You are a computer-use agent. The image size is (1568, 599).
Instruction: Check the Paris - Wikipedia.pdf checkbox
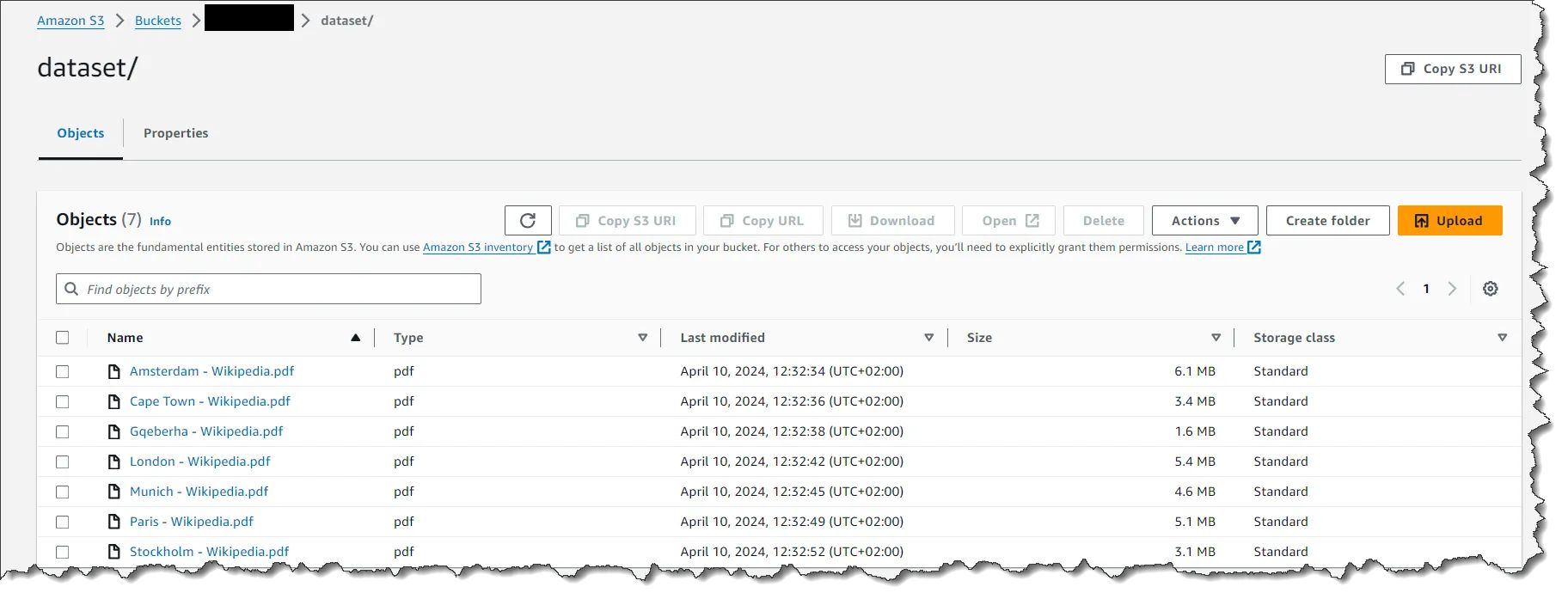tap(63, 522)
